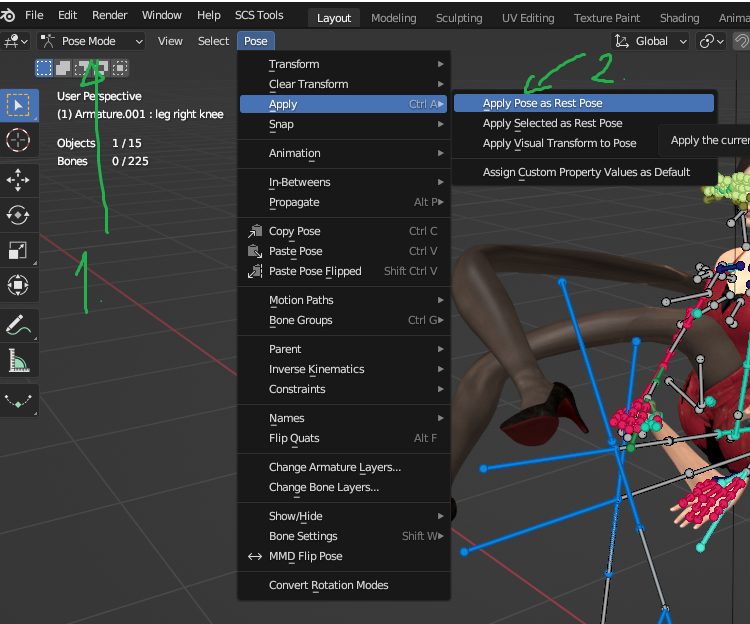The height and width of the screenshot is (624, 750).
Task: Expand the Inverse Kinematics submenu
Action: pyautogui.click(x=343, y=369)
